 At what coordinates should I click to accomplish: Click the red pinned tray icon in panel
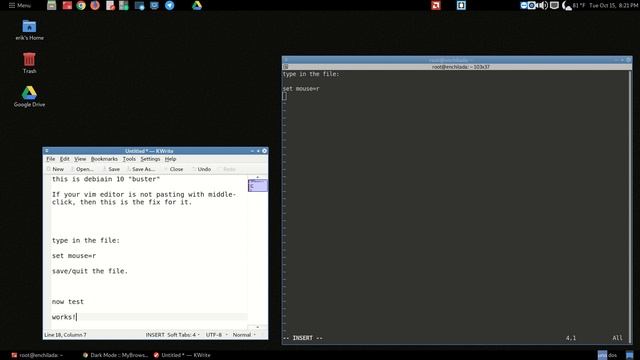[x=436, y=5]
